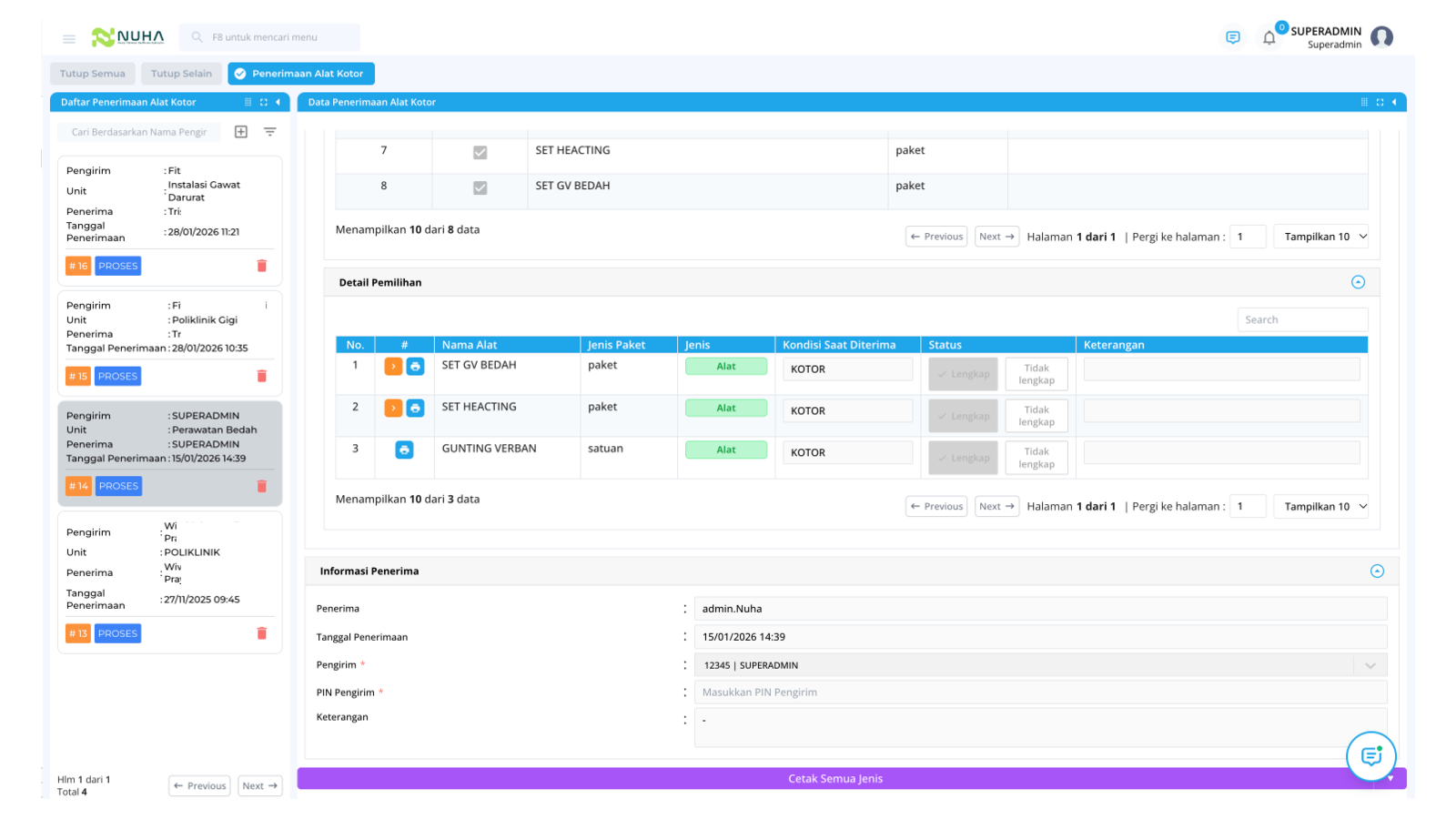Click the F8 menu search field
Screen dimensions: 1456x819
(269, 37)
